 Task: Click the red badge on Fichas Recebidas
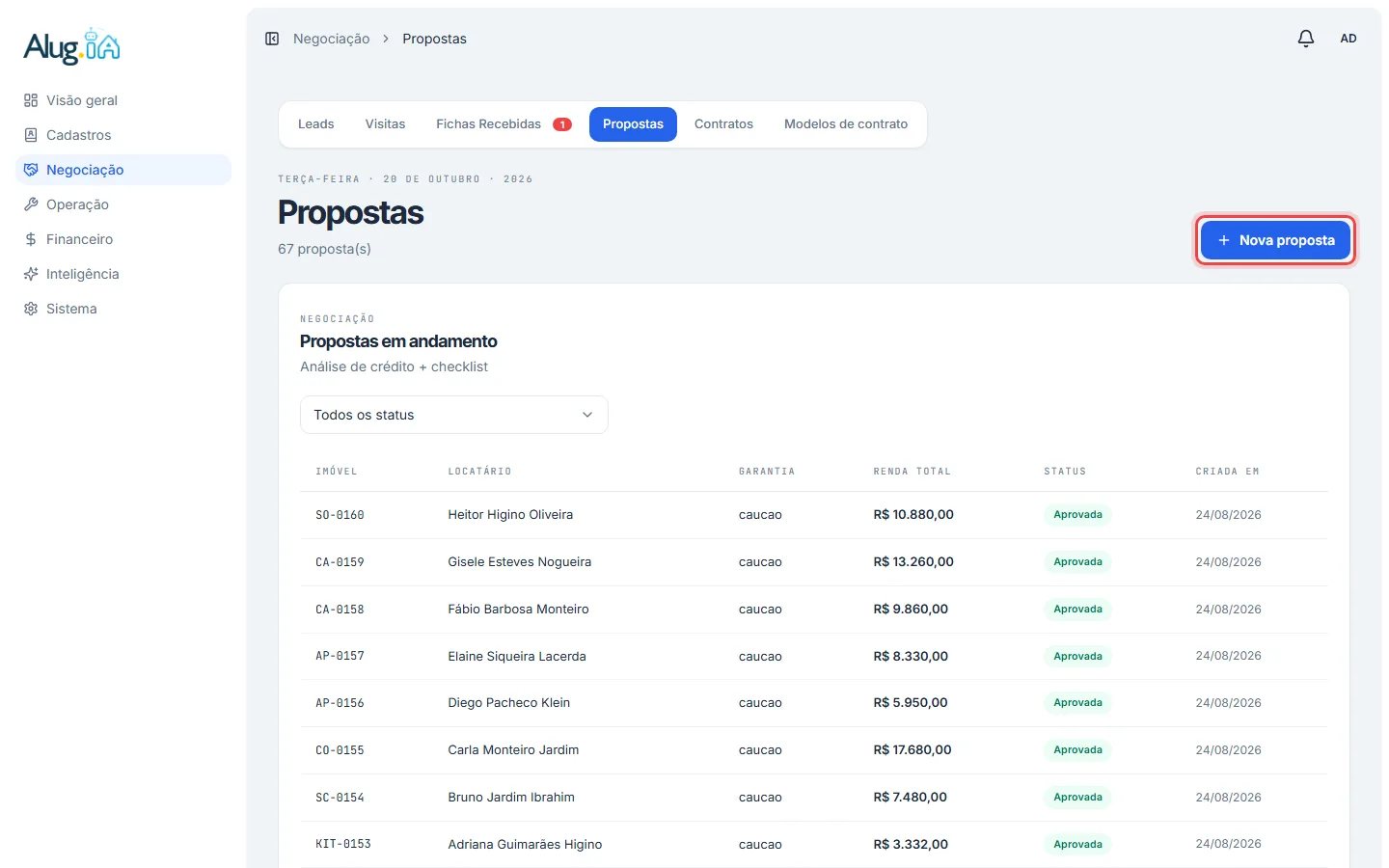(x=562, y=124)
